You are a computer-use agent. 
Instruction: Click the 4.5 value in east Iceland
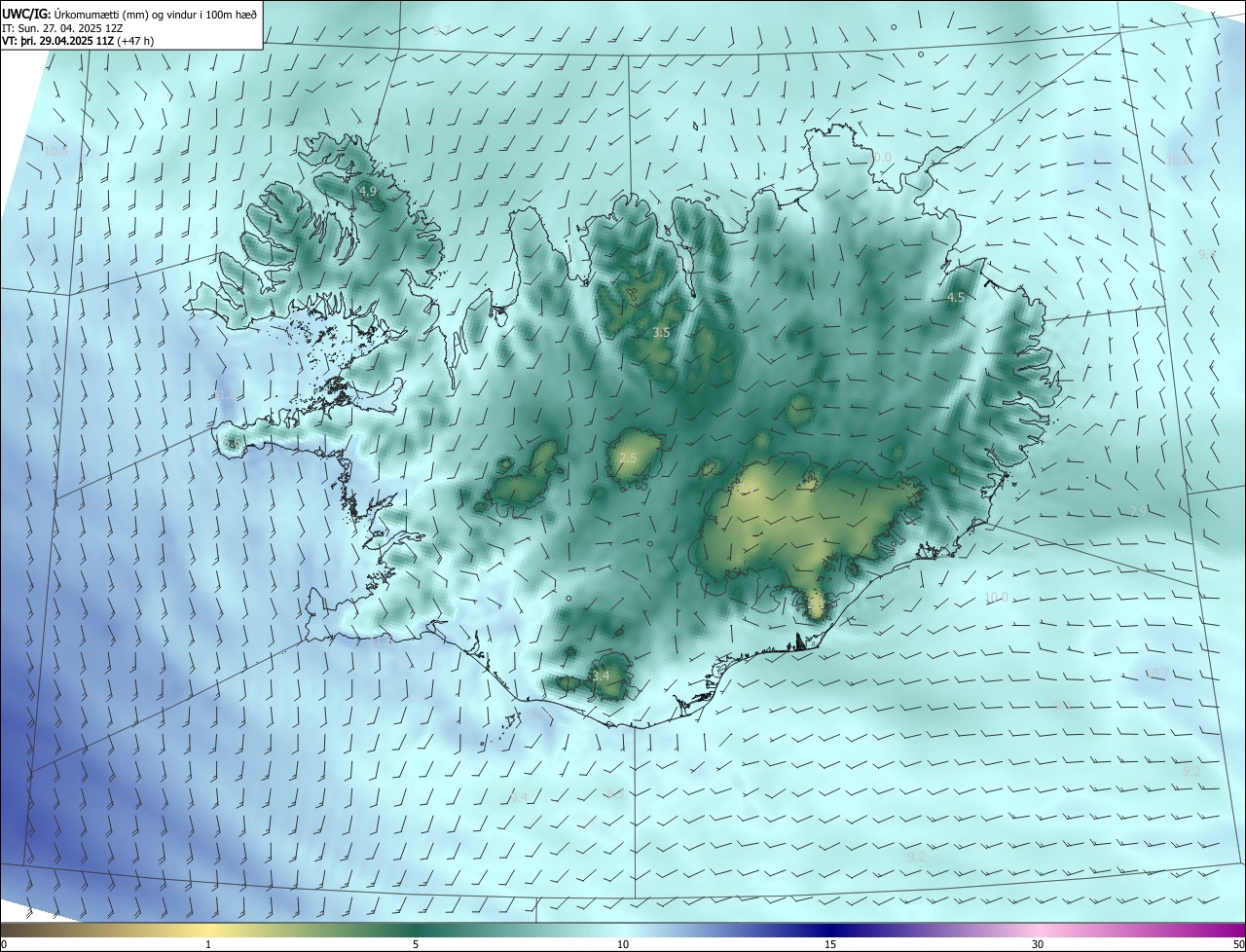956,297
